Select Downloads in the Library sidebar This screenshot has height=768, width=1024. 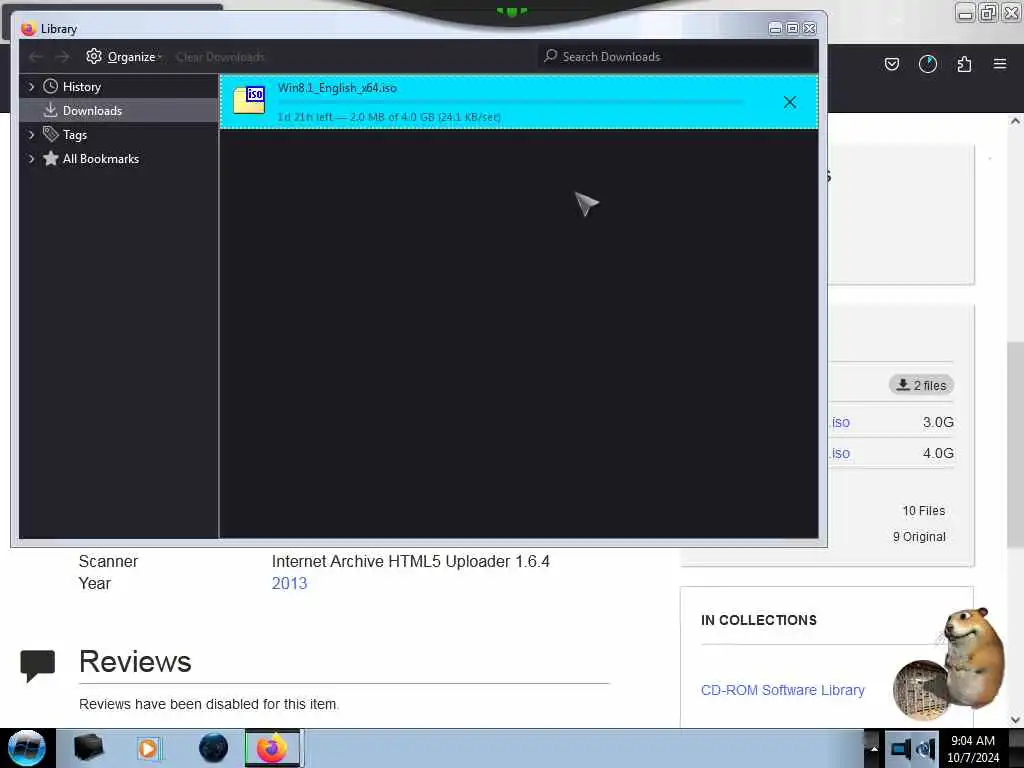(119, 110)
